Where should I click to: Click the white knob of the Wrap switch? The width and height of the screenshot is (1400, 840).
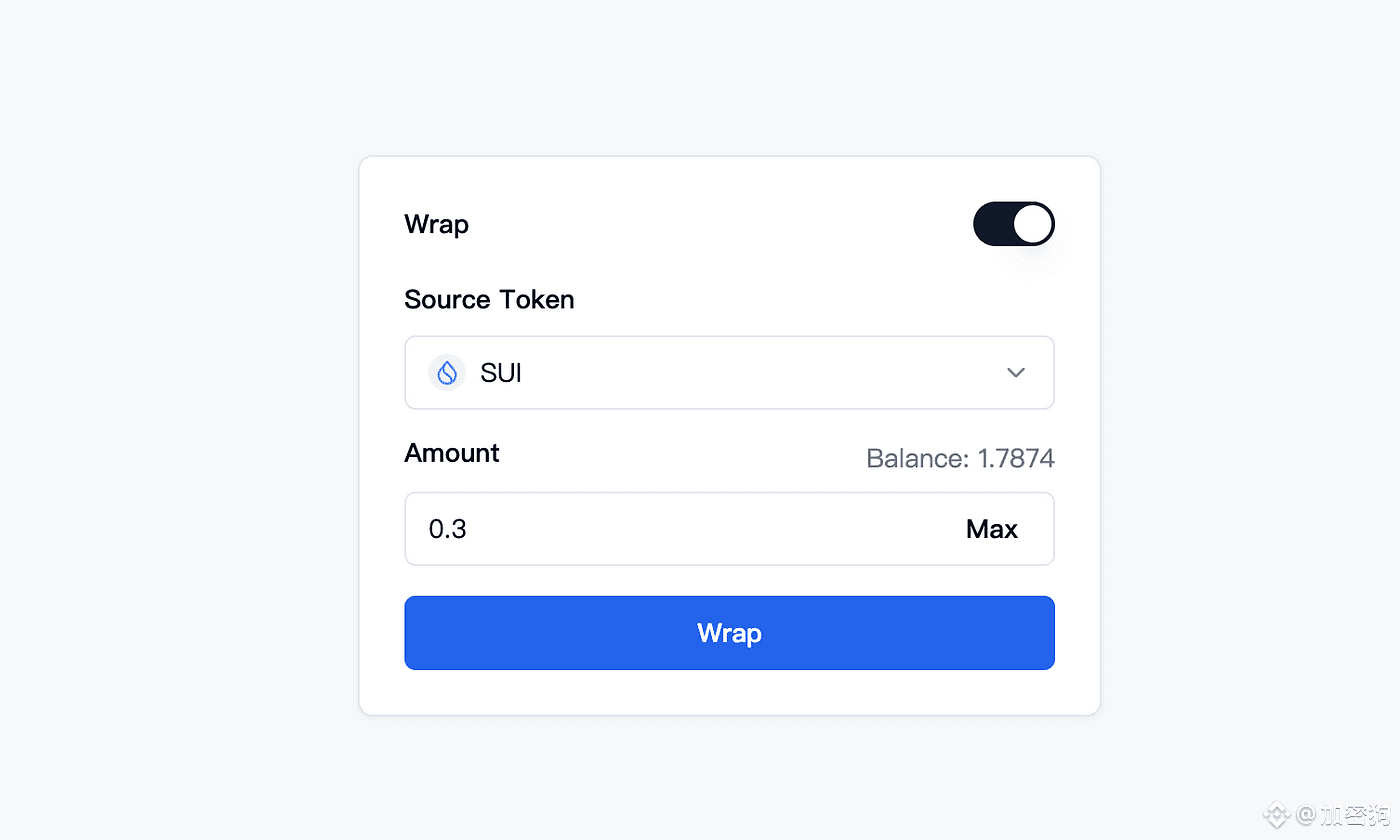pos(1033,224)
